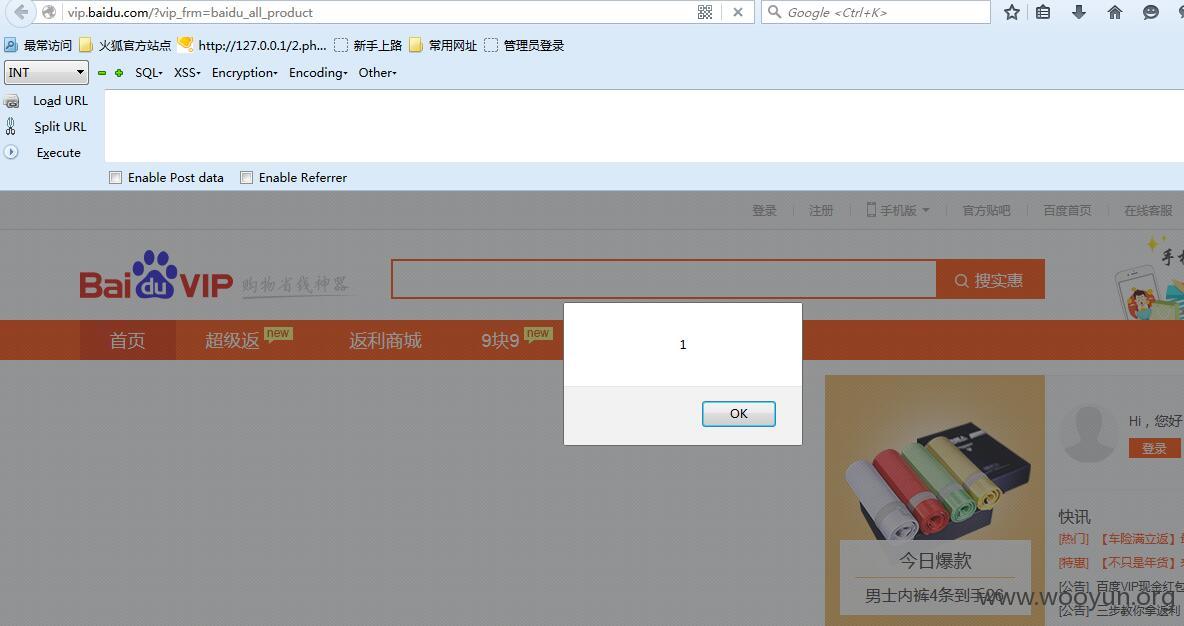Click Execute button
Image resolution: width=1184 pixels, height=626 pixels.
click(59, 153)
